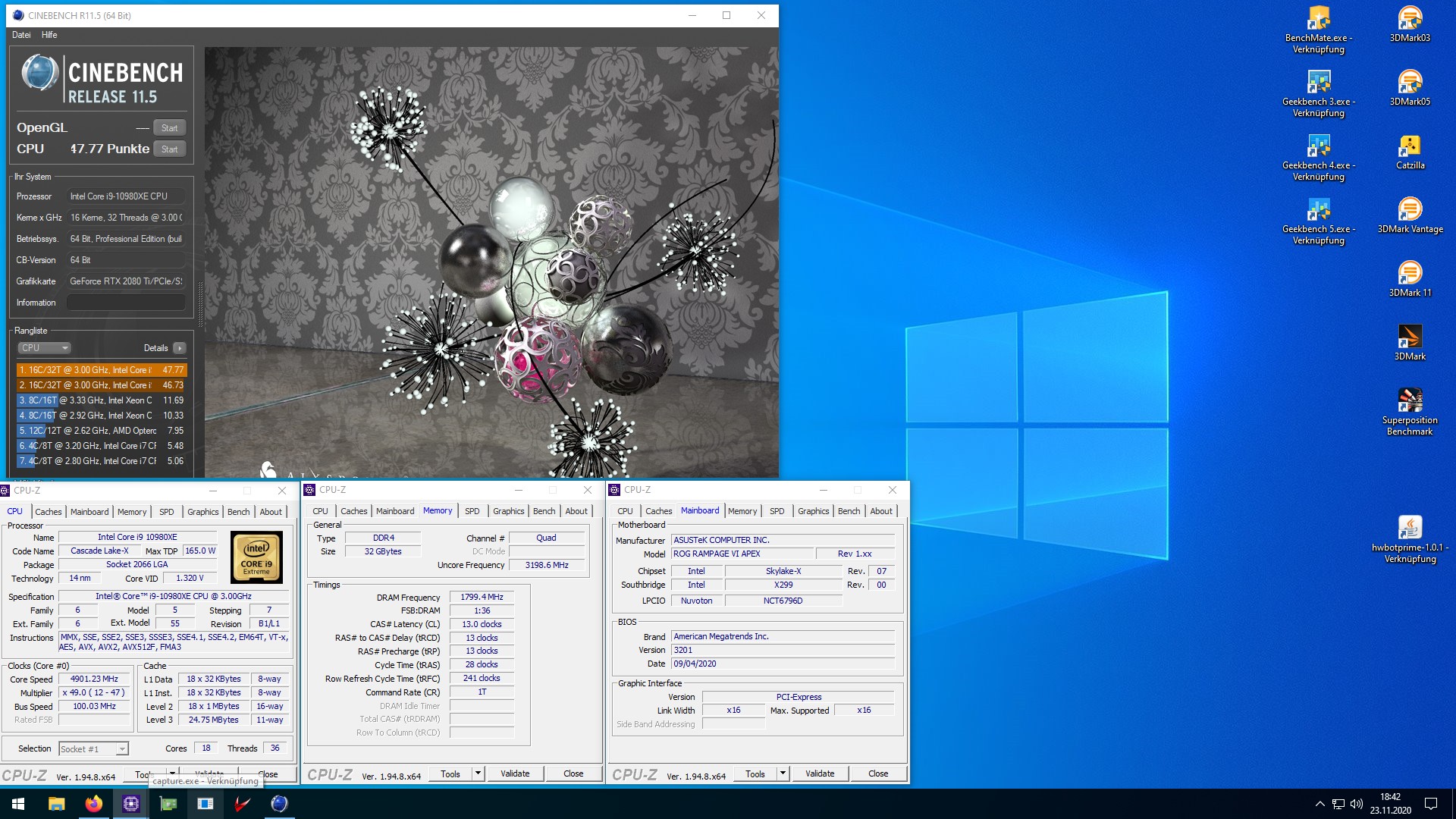Open the Windows Start menu
Screen dimensions: 1456x819
(x=18, y=804)
